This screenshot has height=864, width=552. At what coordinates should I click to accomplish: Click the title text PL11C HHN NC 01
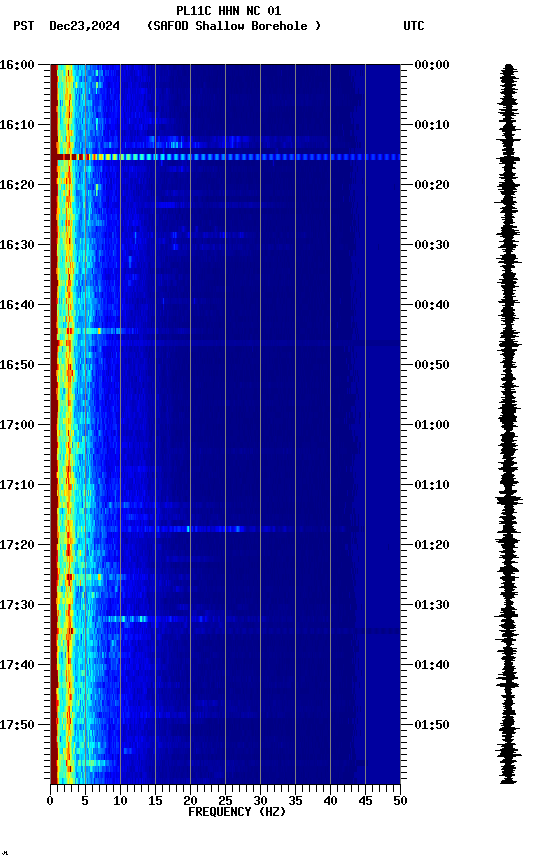[228, 11]
